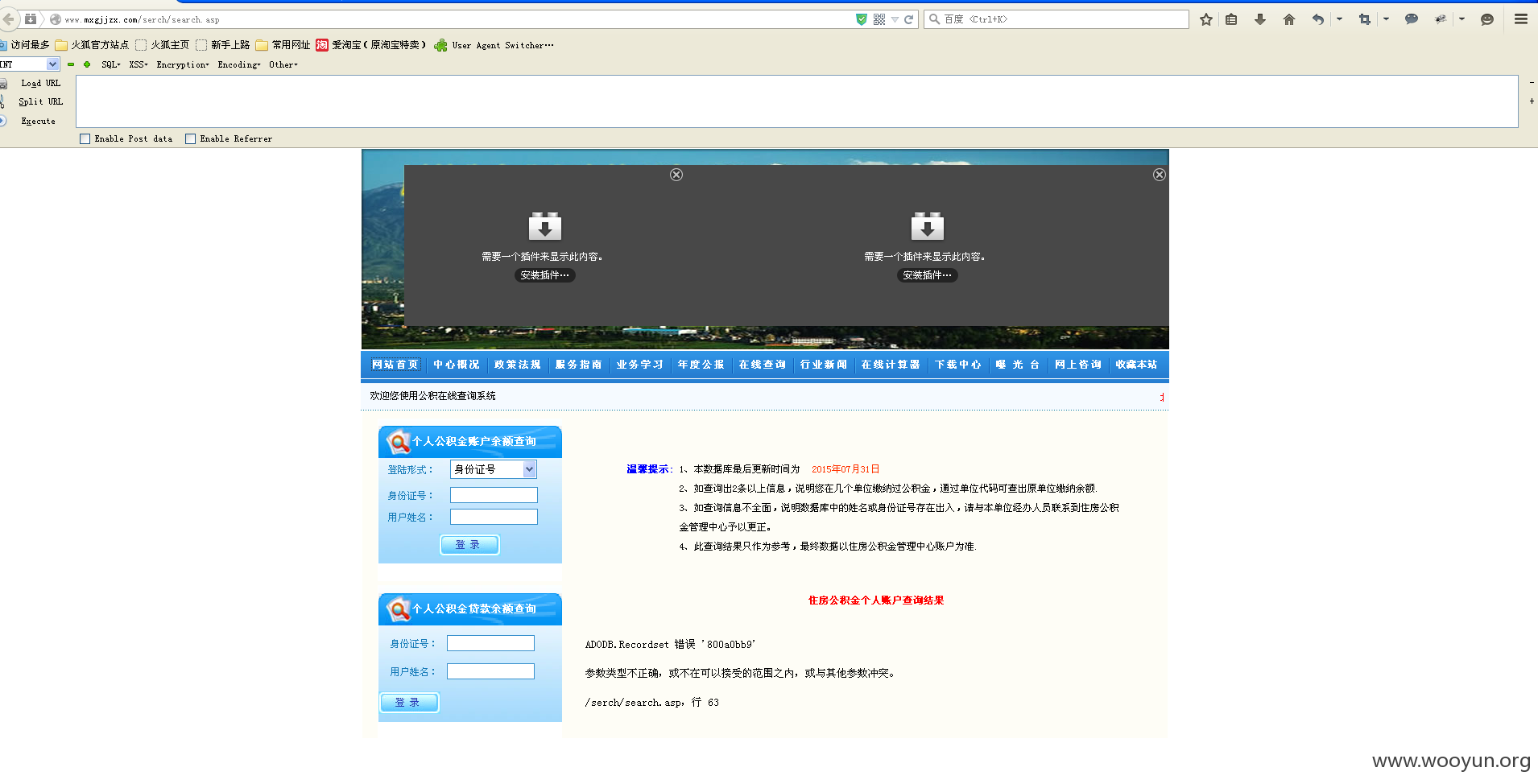Open the Encryption dropdown menu

tap(182, 64)
